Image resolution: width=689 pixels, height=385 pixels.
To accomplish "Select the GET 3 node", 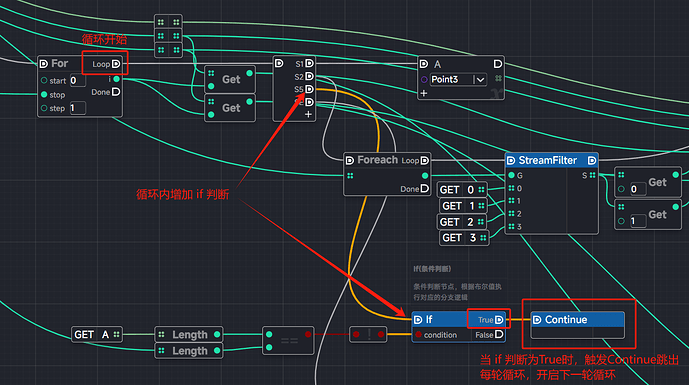I will (464, 238).
